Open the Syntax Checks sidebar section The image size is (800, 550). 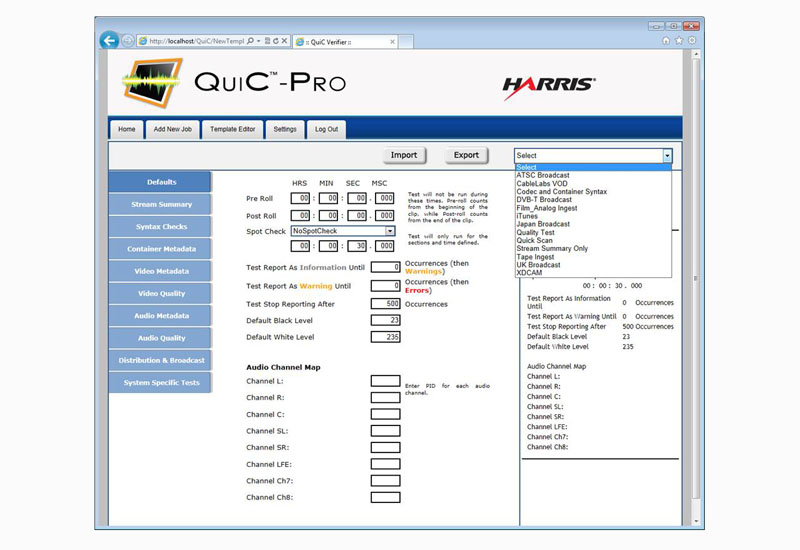(160, 227)
